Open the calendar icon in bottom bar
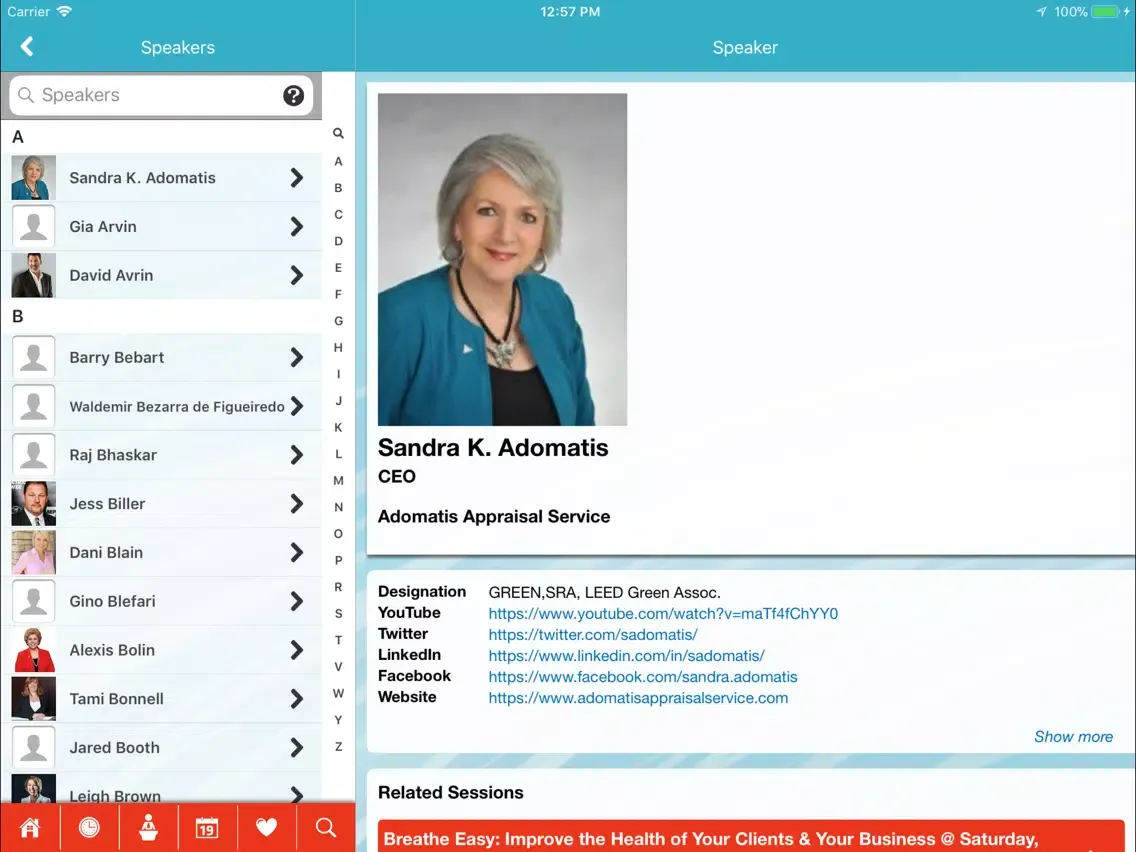The width and height of the screenshot is (1136, 852). pos(207,827)
